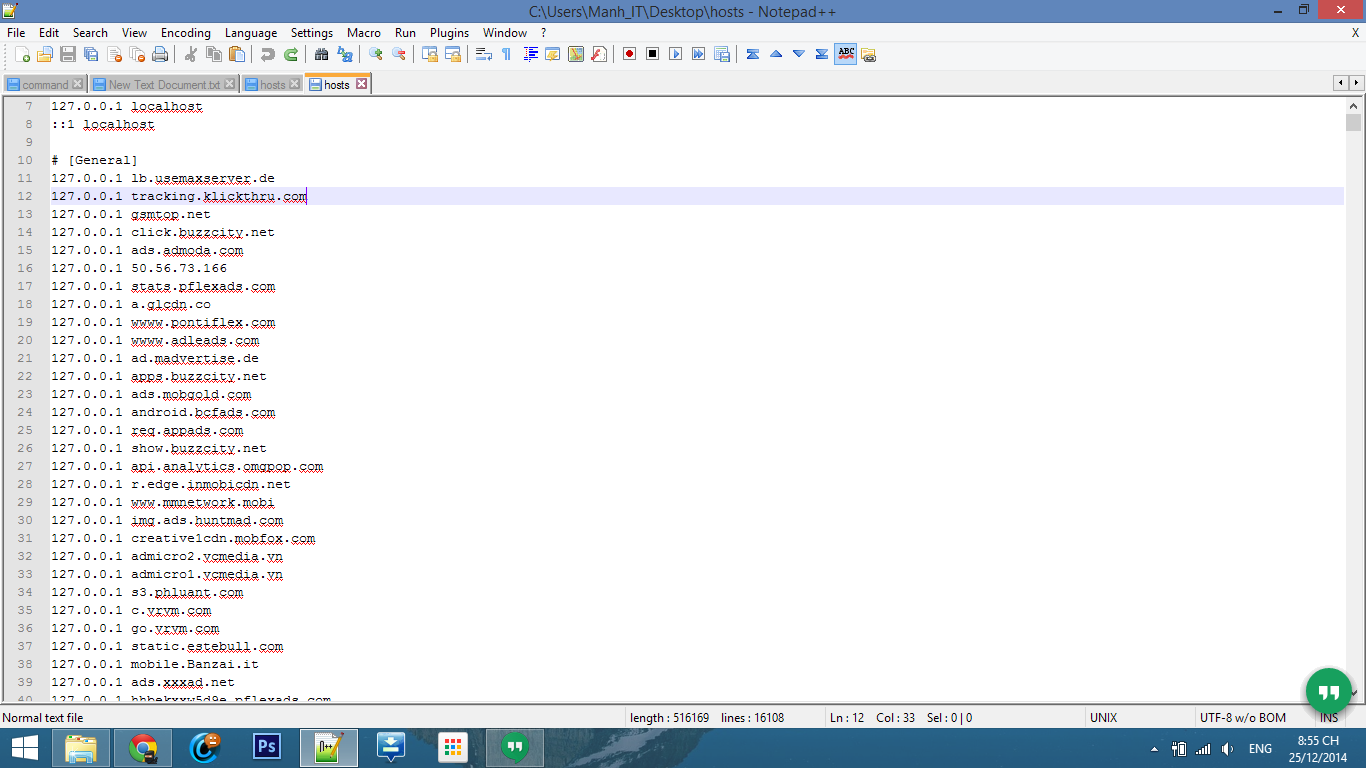Open the Encoding menu
This screenshot has width=1366, height=768.
(x=186, y=33)
